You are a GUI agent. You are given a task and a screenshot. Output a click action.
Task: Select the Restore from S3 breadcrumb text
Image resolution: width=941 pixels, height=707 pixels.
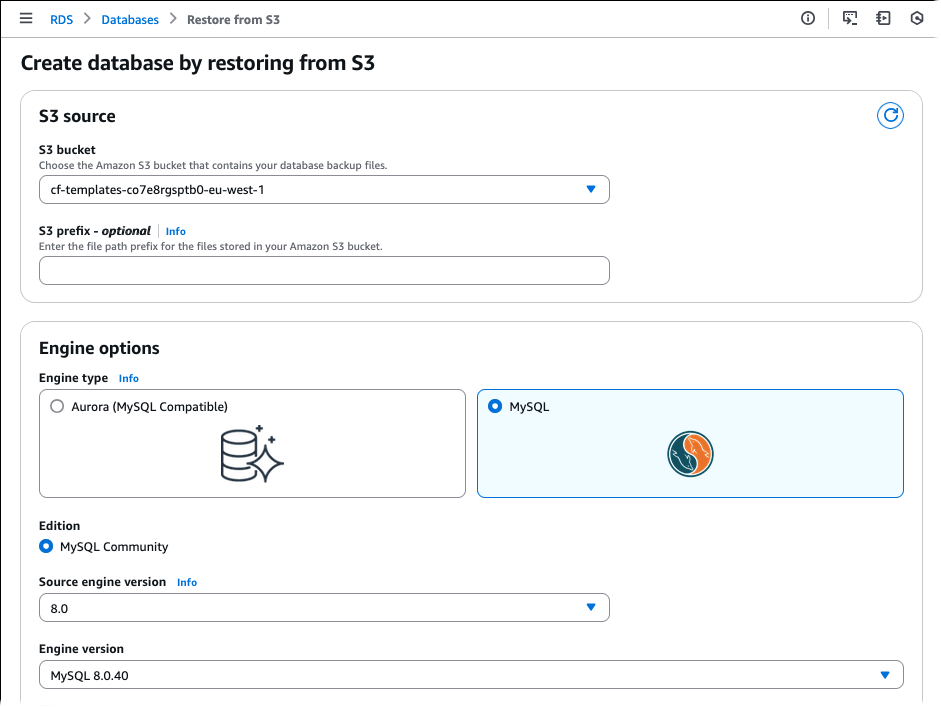tap(233, 19)
